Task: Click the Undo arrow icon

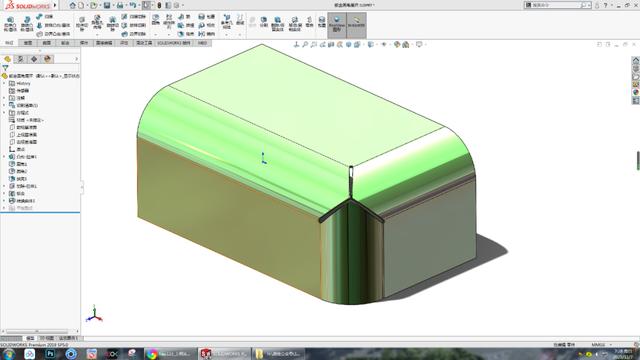Action: [x=133, y=5]
